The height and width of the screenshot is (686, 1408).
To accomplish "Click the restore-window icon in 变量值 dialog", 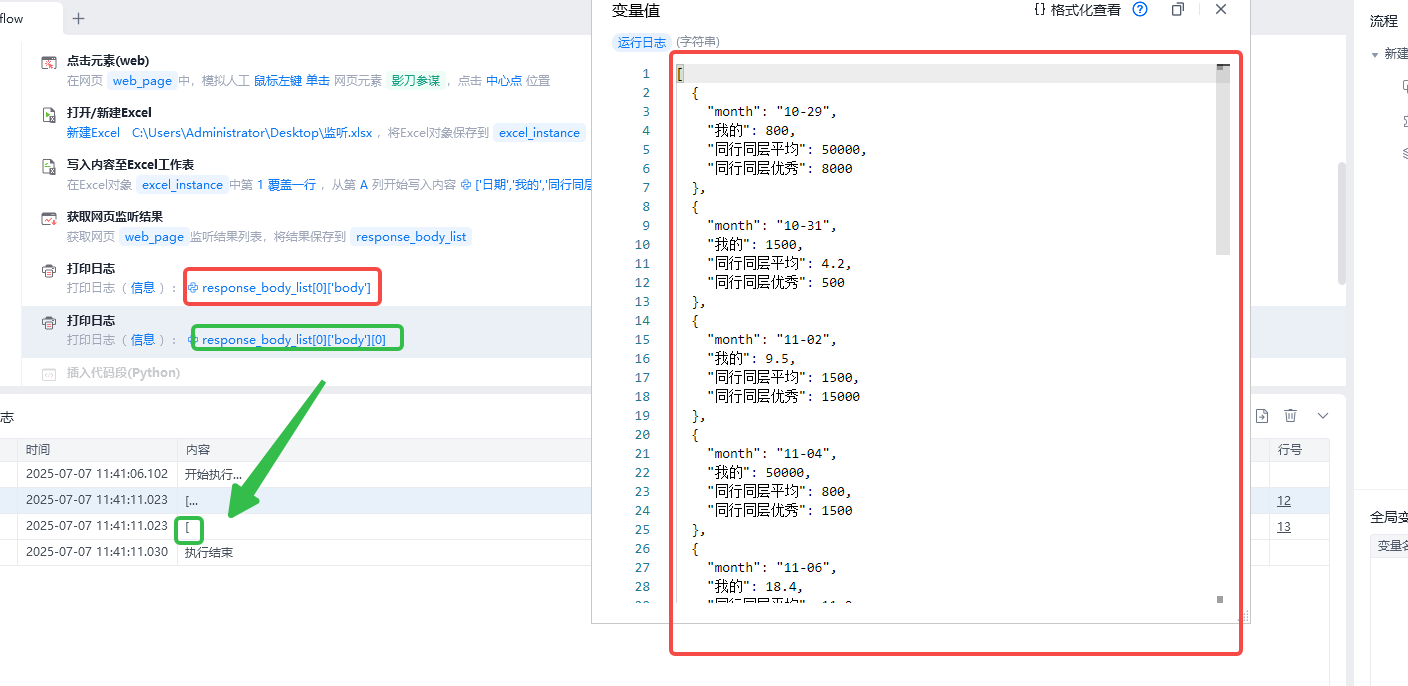I will [x=1178, y=9].
